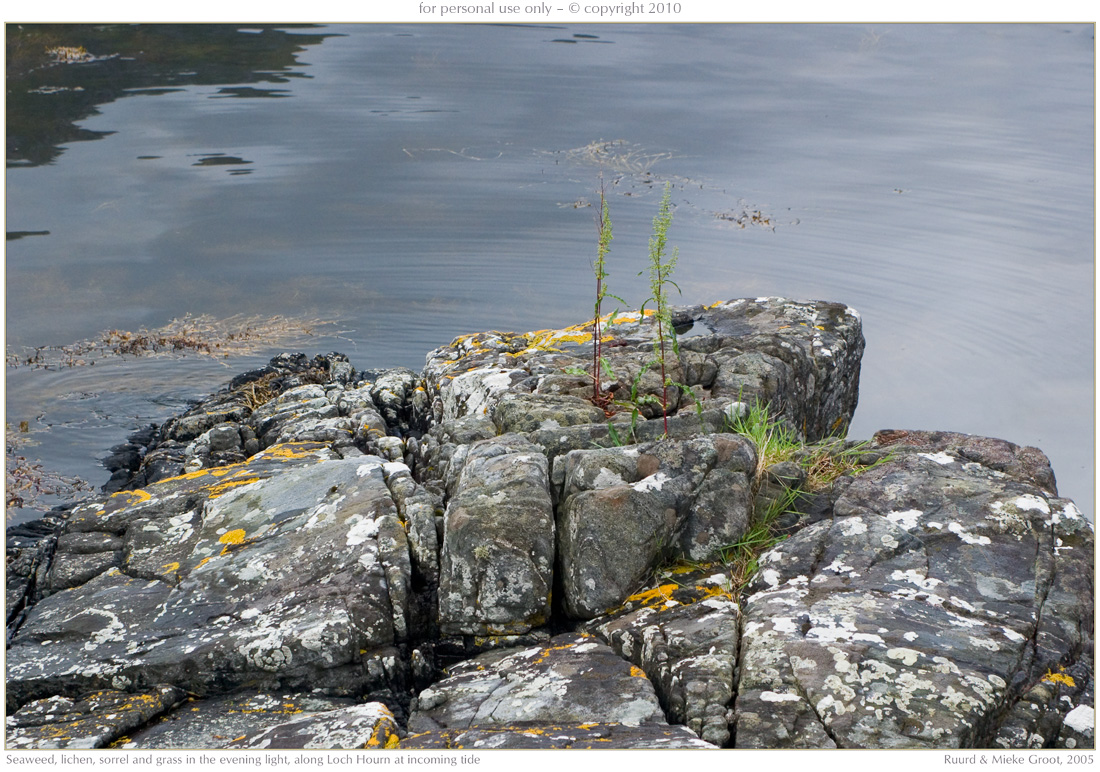This screenshot has width=1100, height=772.
Task: Click the caption 'Seaweed, lichen, sorrel and grass in the evening light, along Loch Hourn at incoming tide'
Action: tap(243, 759)
